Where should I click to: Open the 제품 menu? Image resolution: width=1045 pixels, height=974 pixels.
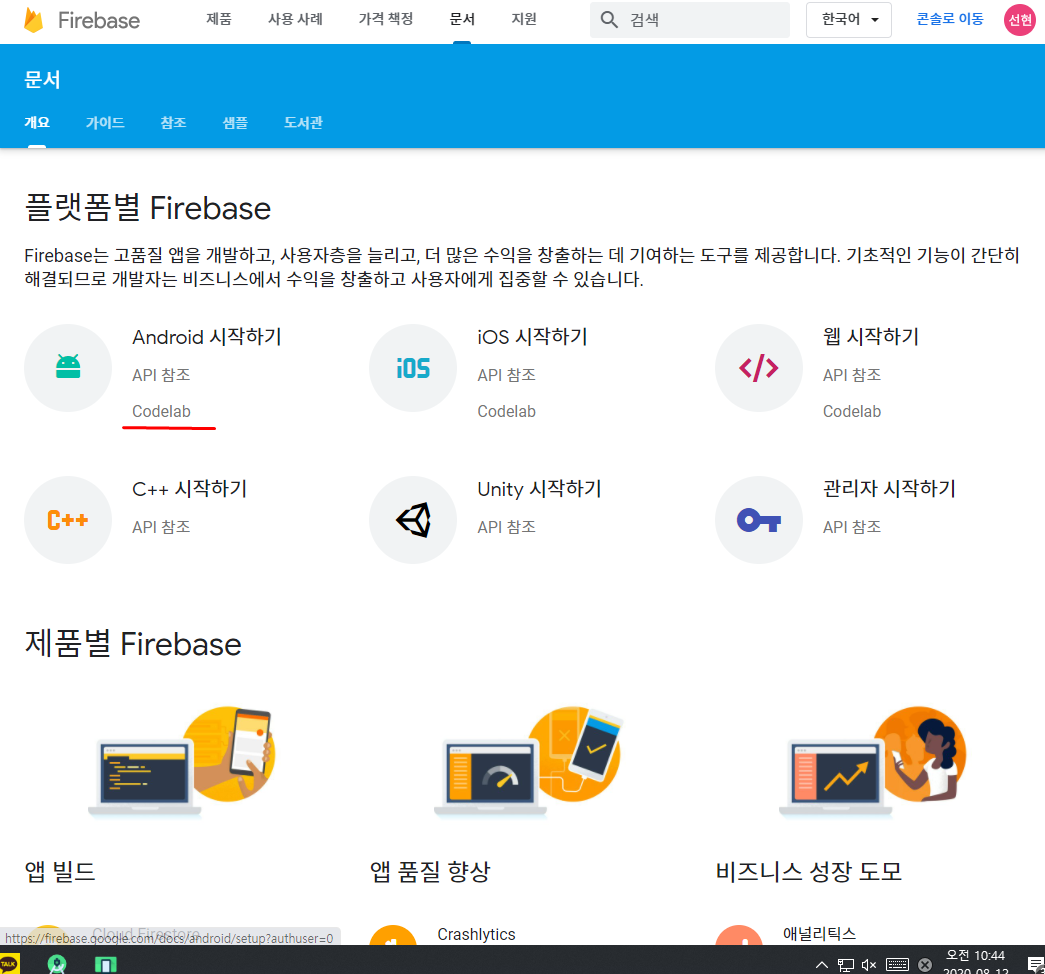(x=219, y=19)
